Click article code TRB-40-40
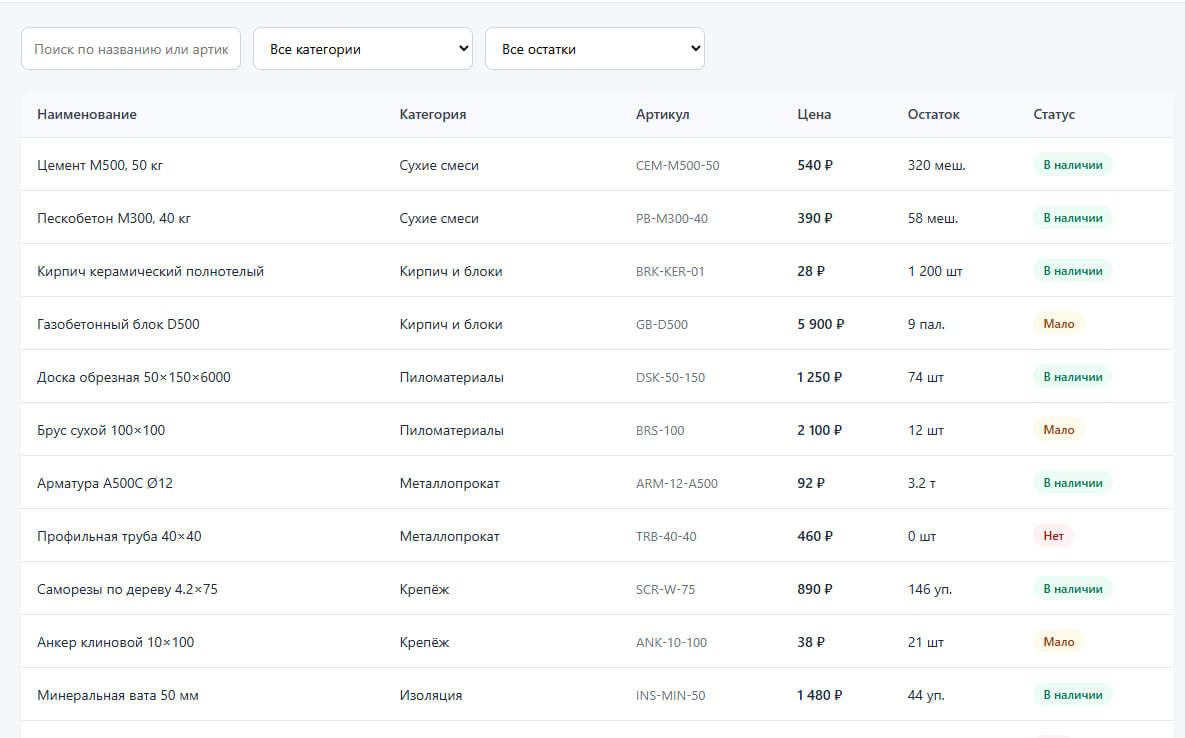Screen dimensions: 1185x738 point(666,536)
